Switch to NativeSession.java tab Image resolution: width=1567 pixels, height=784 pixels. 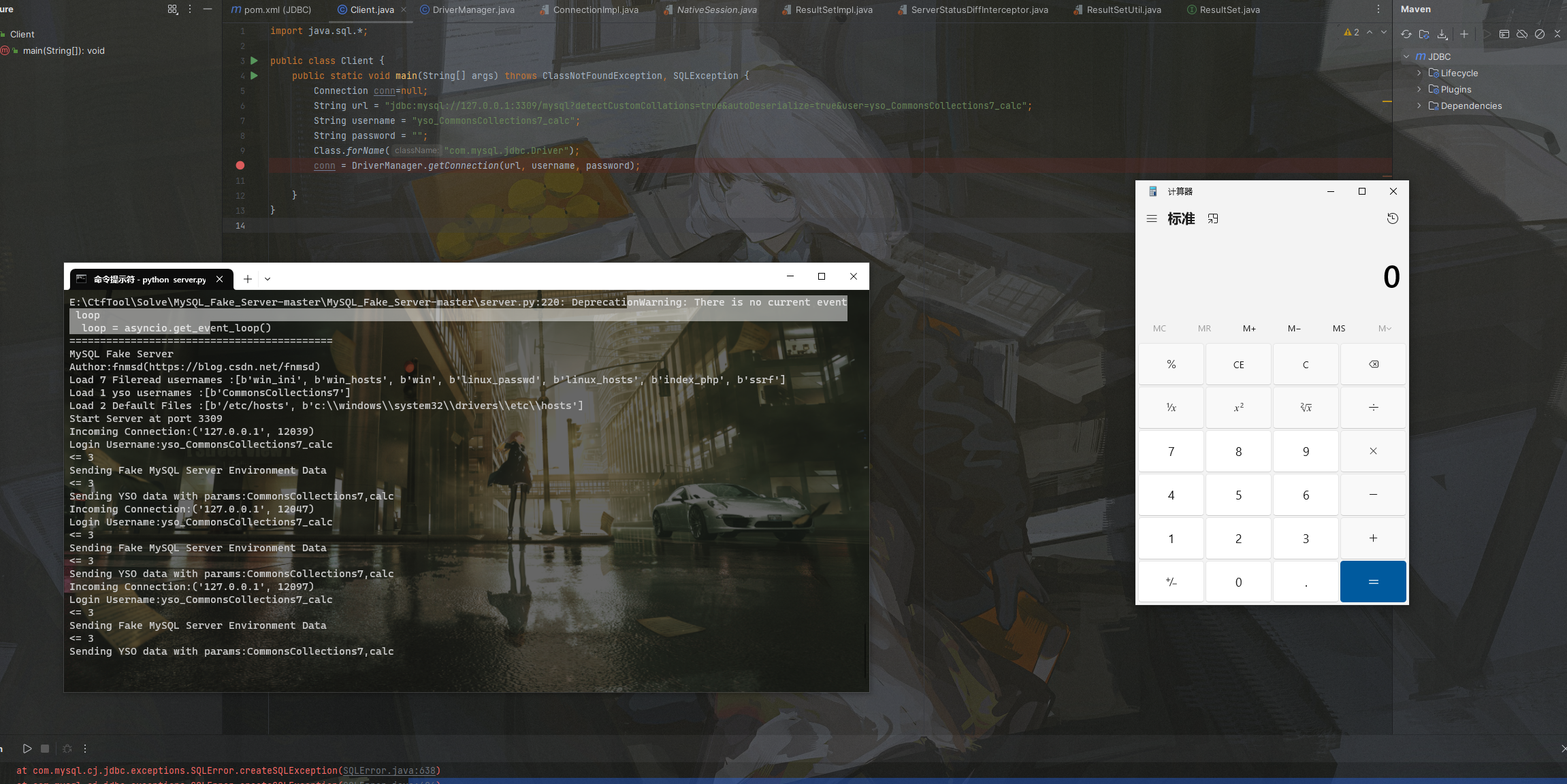click(711, 10)
